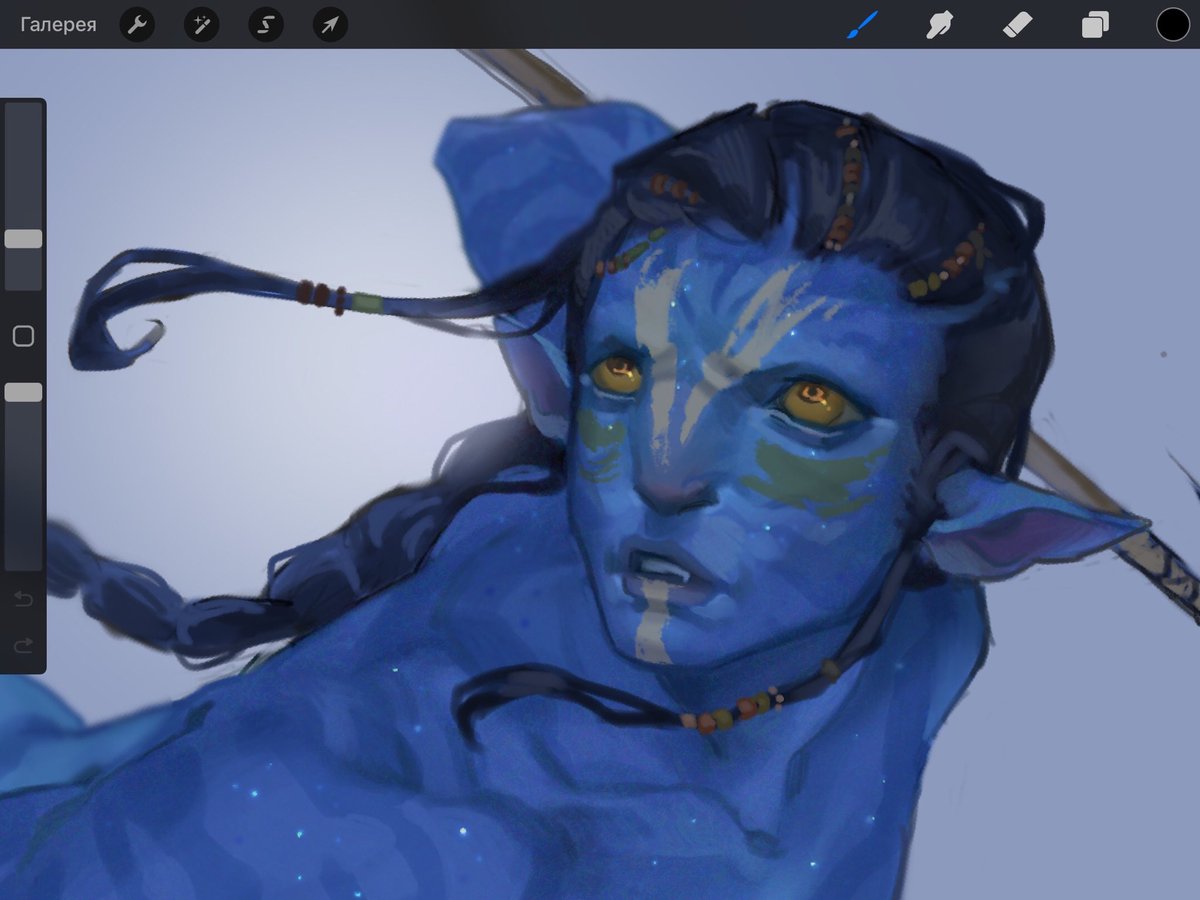Open the Adjustments magic wand menu

point(201,24)
